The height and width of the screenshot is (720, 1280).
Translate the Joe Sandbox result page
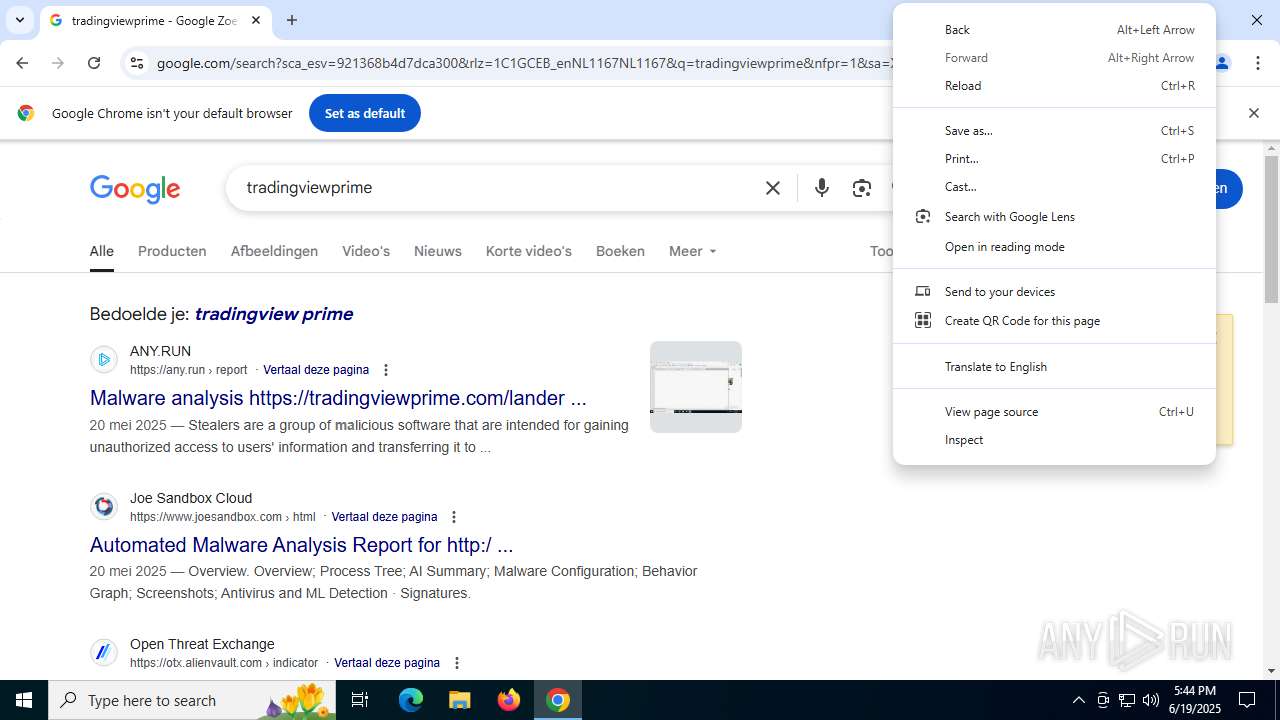point(384,517)
